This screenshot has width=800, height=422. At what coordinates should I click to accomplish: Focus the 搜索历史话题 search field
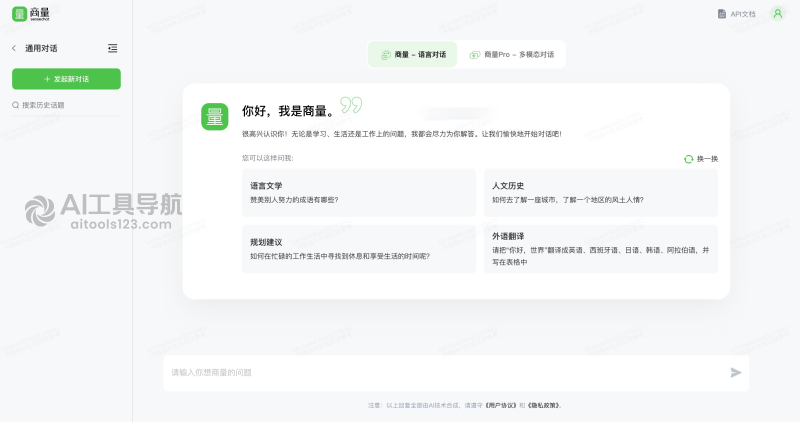tap(66, 105)
